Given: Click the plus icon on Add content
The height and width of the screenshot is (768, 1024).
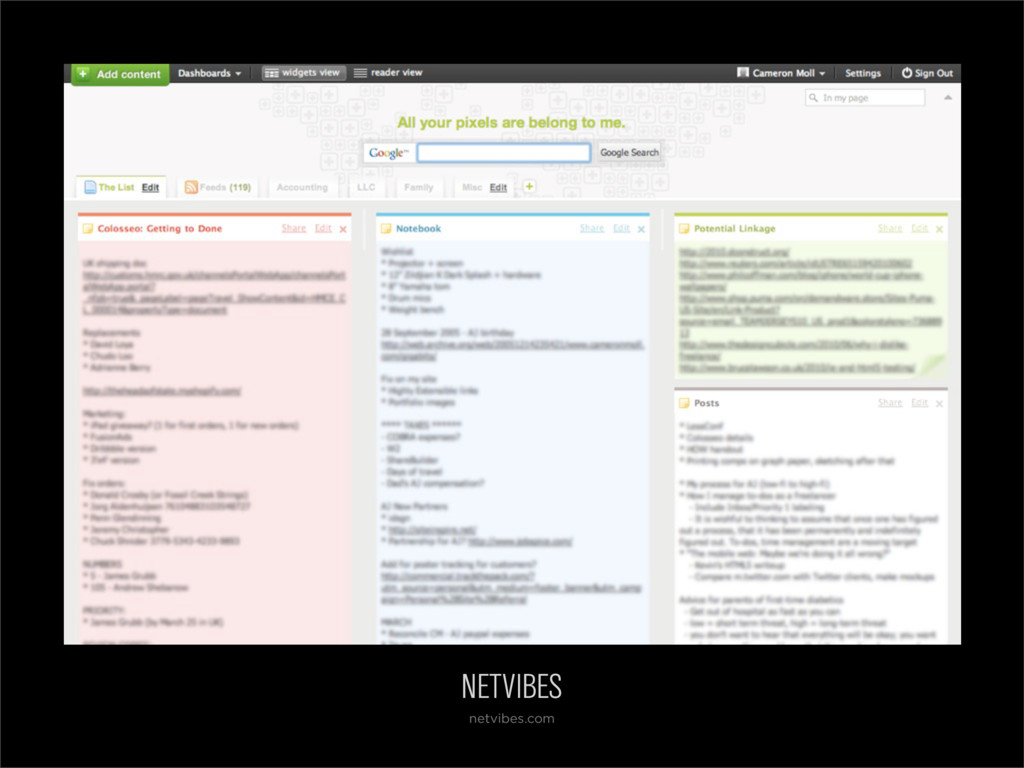Looking at the screenshot, I should click(83, 73).
